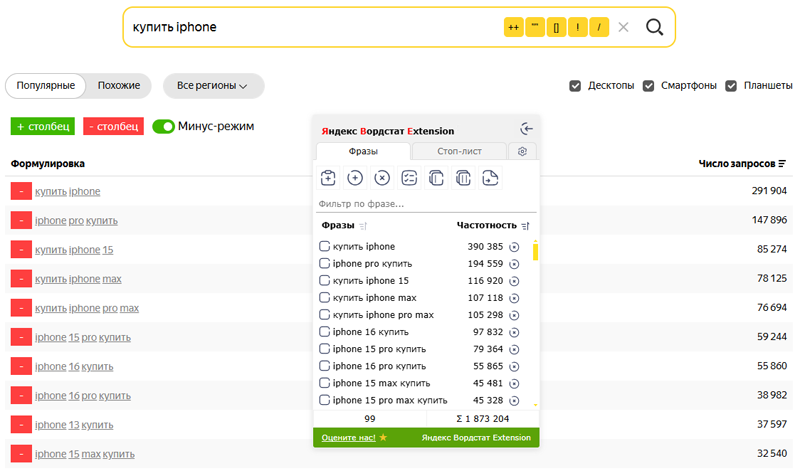Click the 291 904 request count value
800x471 pixels.
coord(769,191)
